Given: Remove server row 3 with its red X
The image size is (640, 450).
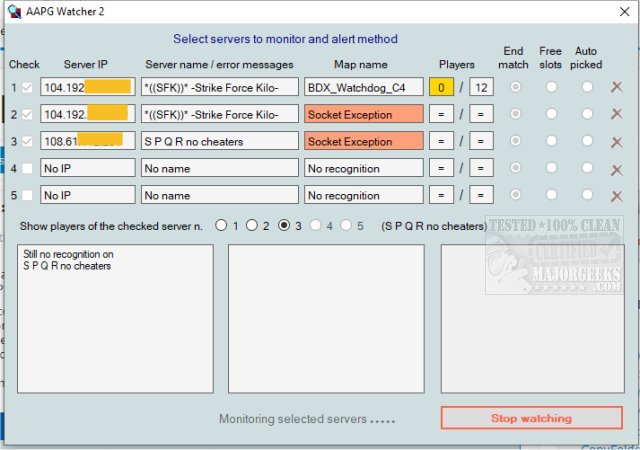Looking at the screenshot, I should pos(616,142).
